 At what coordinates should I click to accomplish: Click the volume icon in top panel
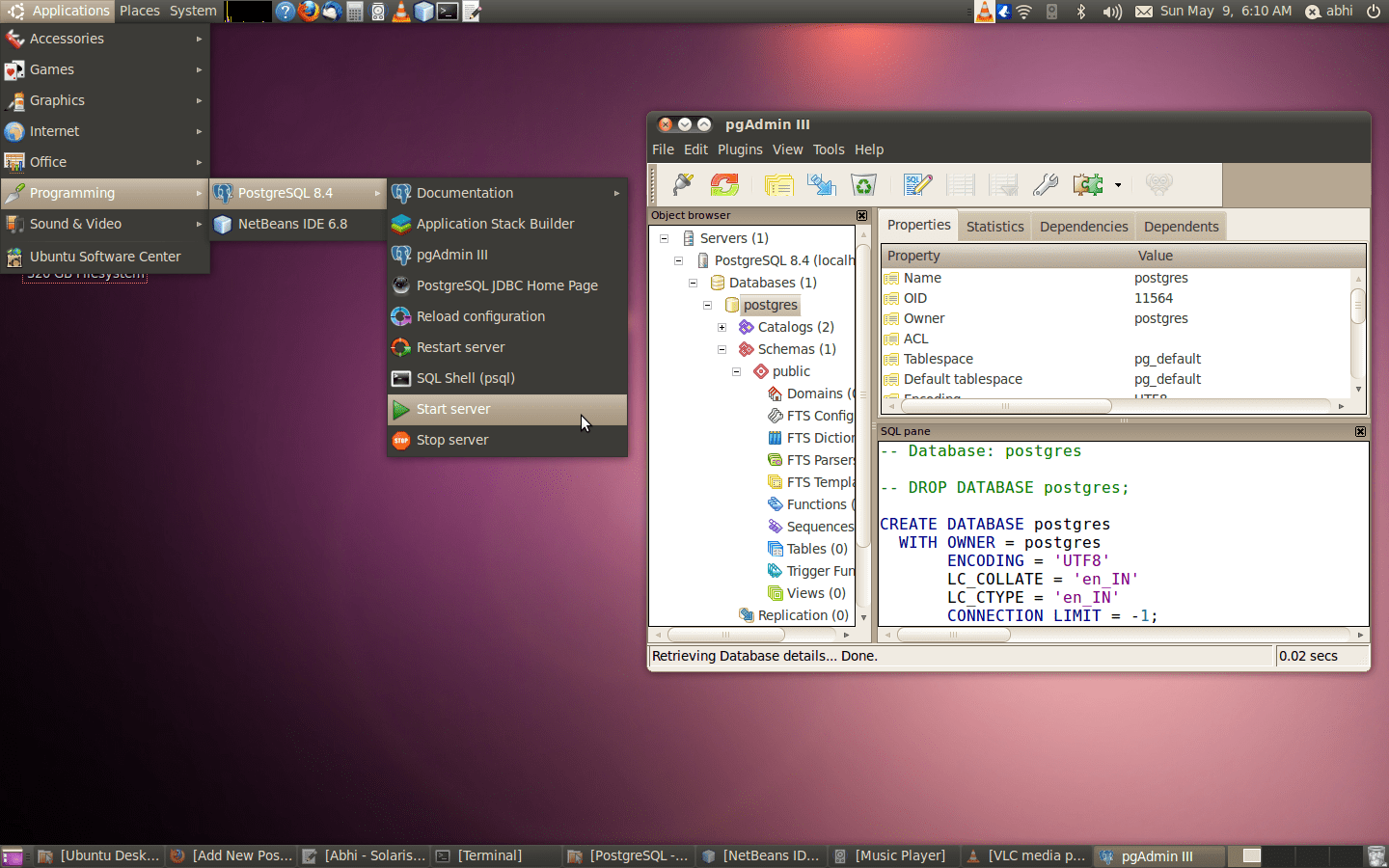[1111, 12]
